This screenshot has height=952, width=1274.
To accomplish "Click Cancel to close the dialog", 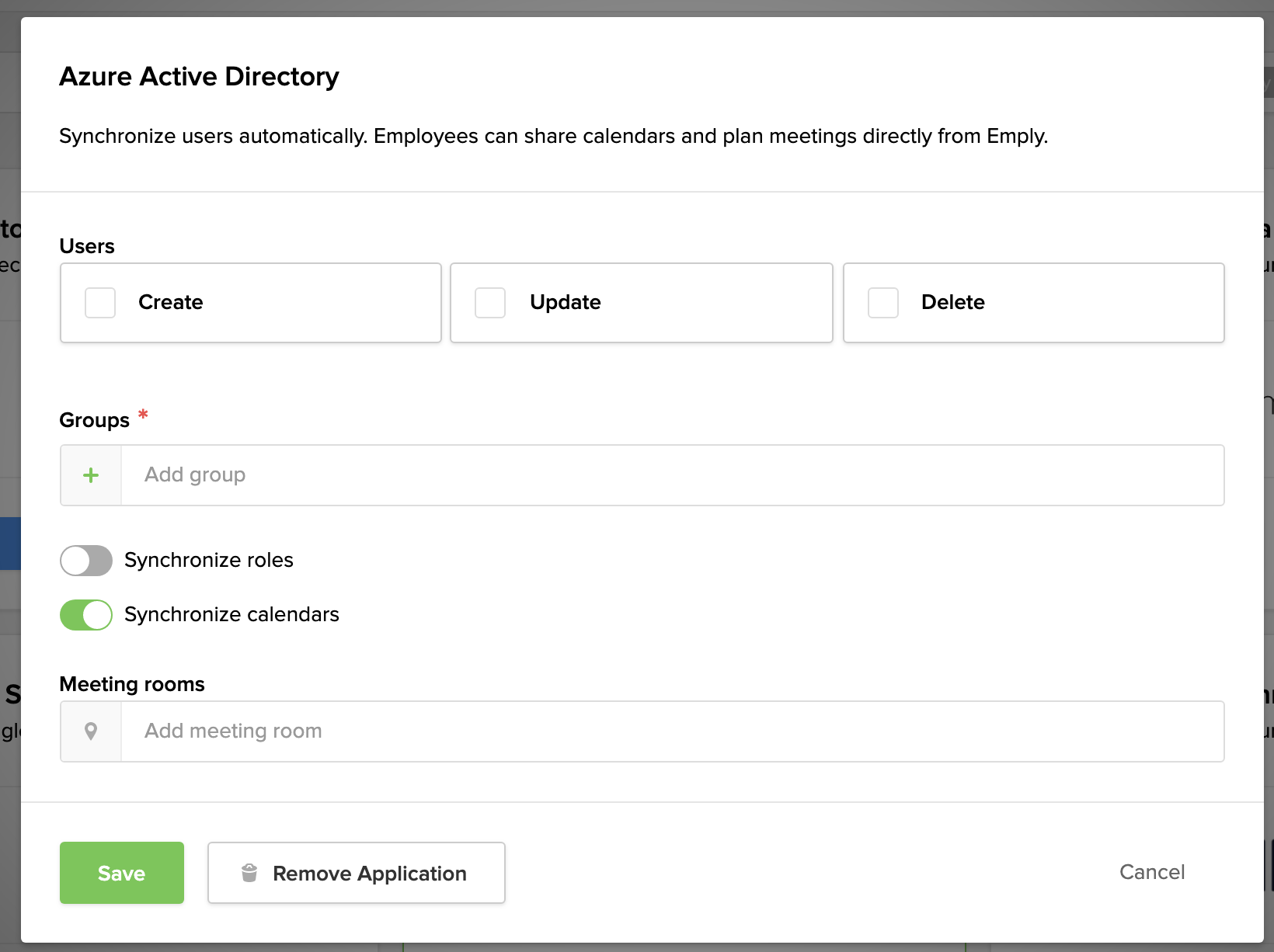I will tap(1152, 872).
